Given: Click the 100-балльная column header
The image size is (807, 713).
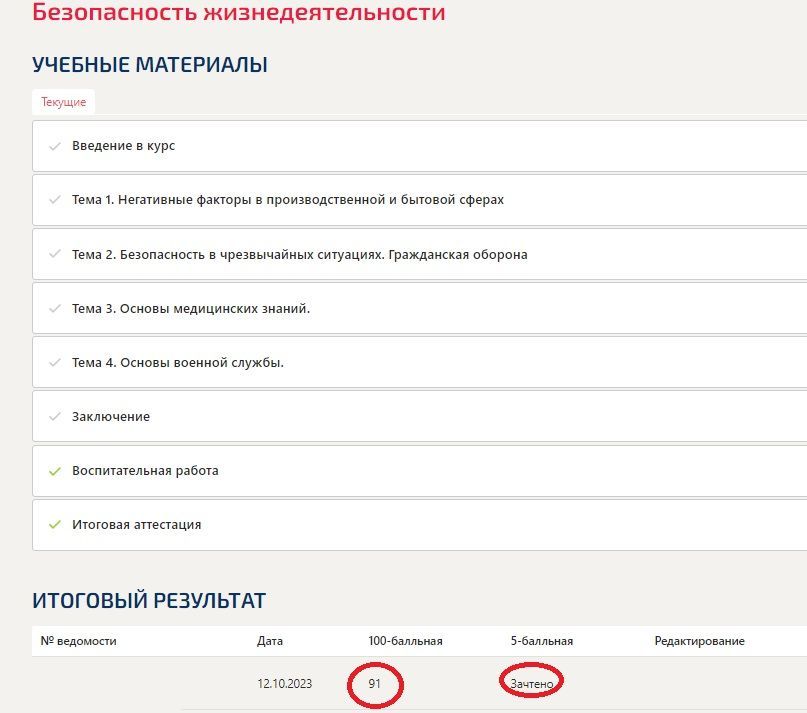Looking at the screenshot, I should point(405,641).
